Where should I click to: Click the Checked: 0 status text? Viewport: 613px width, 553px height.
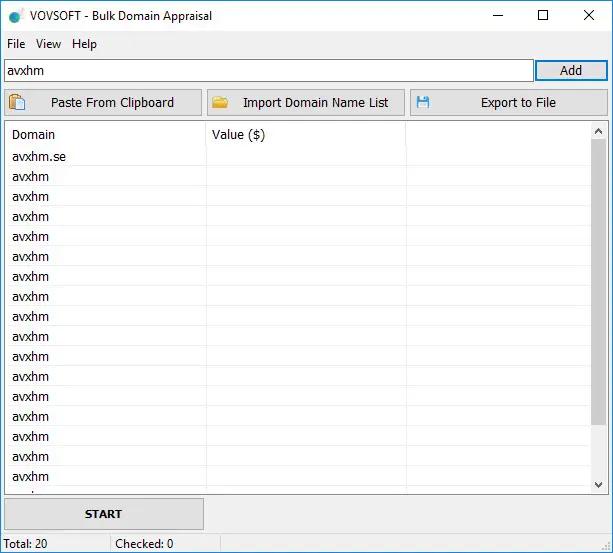(x=144, y=544)
